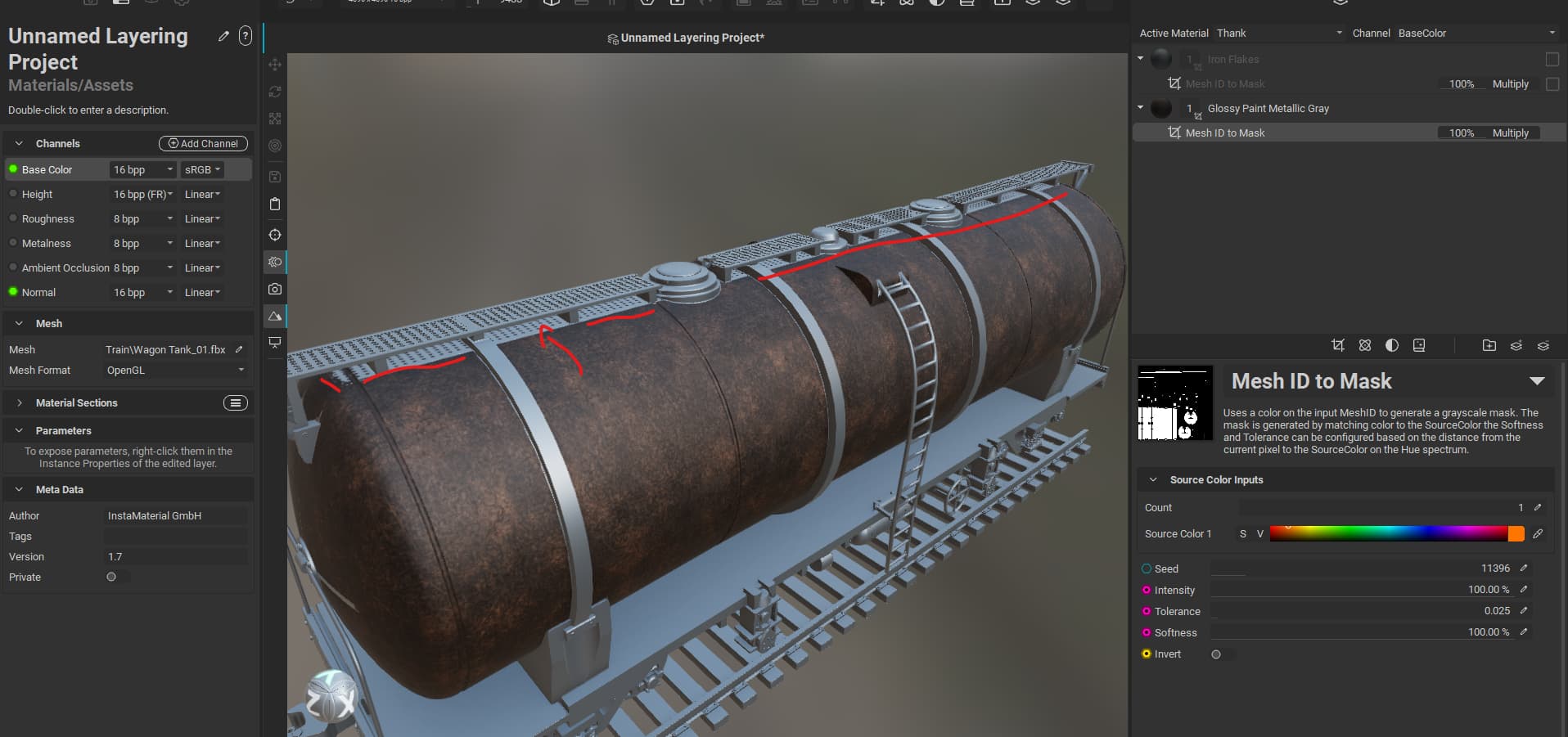Click the half-filled circle icon above Mesh ID panel

(1391, 345)
